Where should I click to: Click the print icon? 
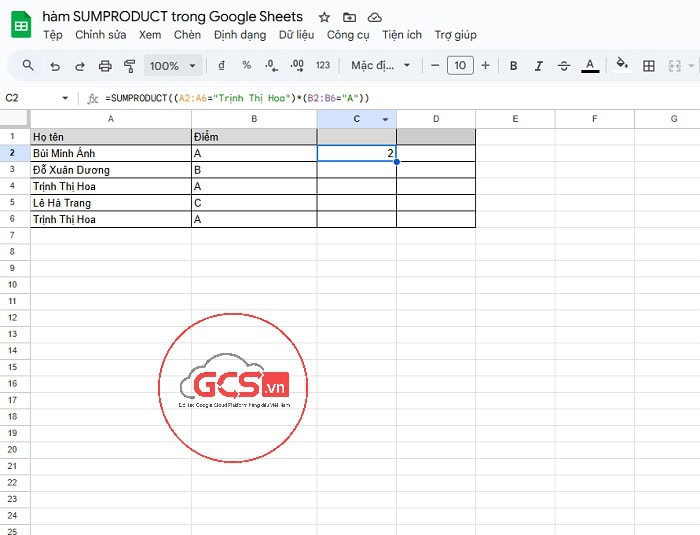(x=105, y=66)
